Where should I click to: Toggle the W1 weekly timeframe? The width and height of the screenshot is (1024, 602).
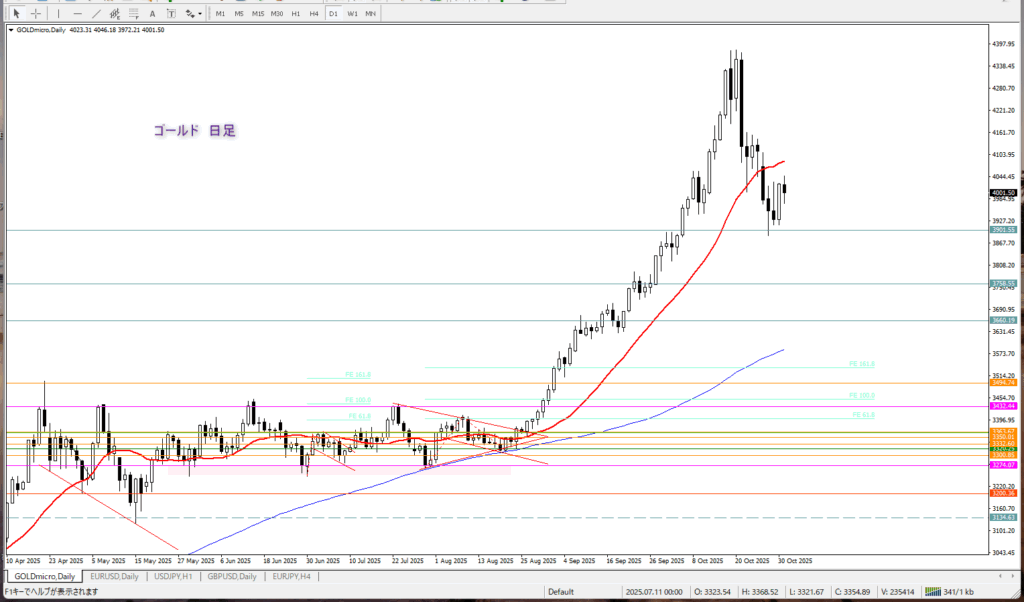point(352,13)
